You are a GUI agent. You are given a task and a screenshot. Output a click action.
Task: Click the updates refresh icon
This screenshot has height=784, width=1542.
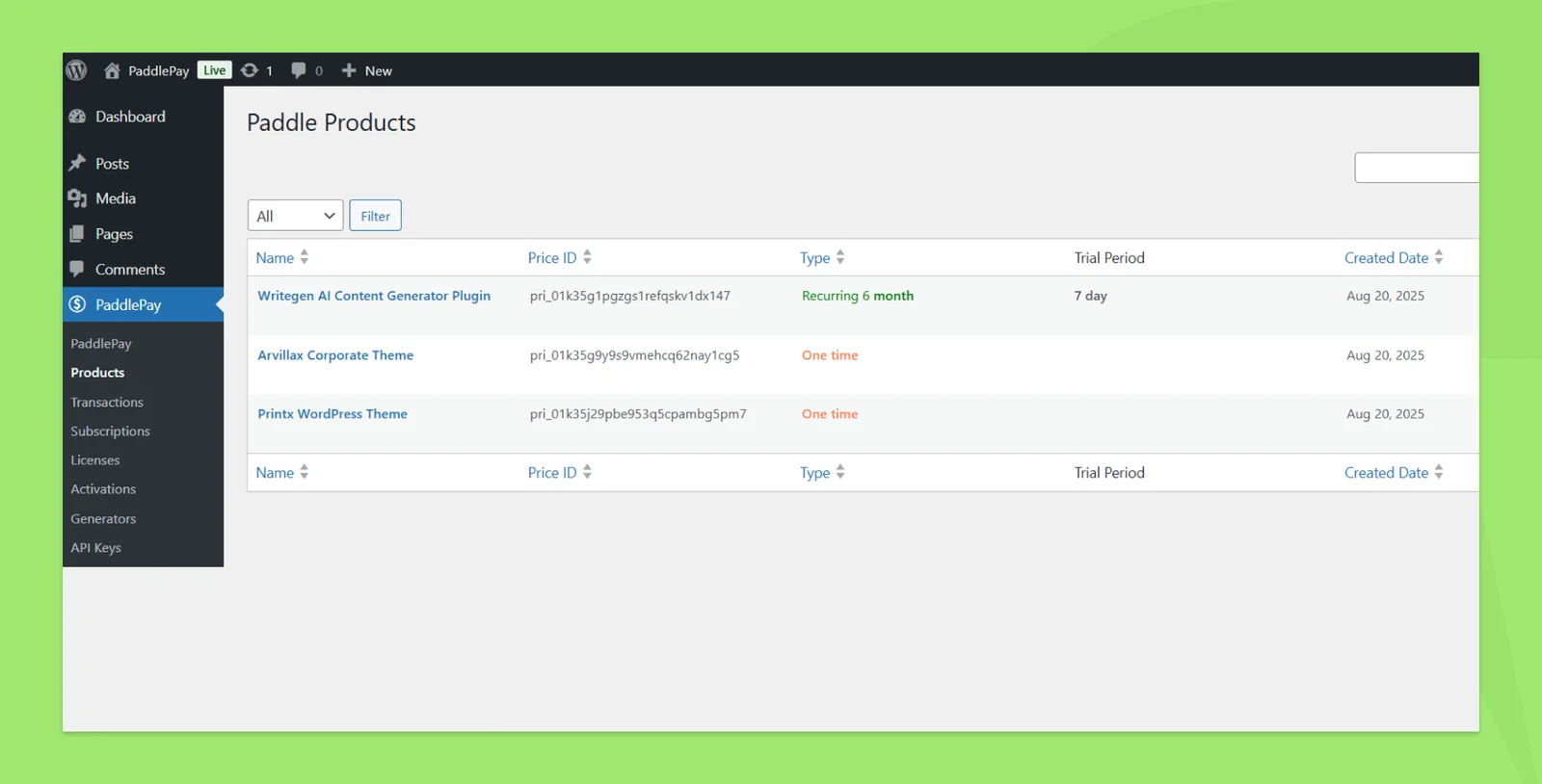[x=250, y=70]
